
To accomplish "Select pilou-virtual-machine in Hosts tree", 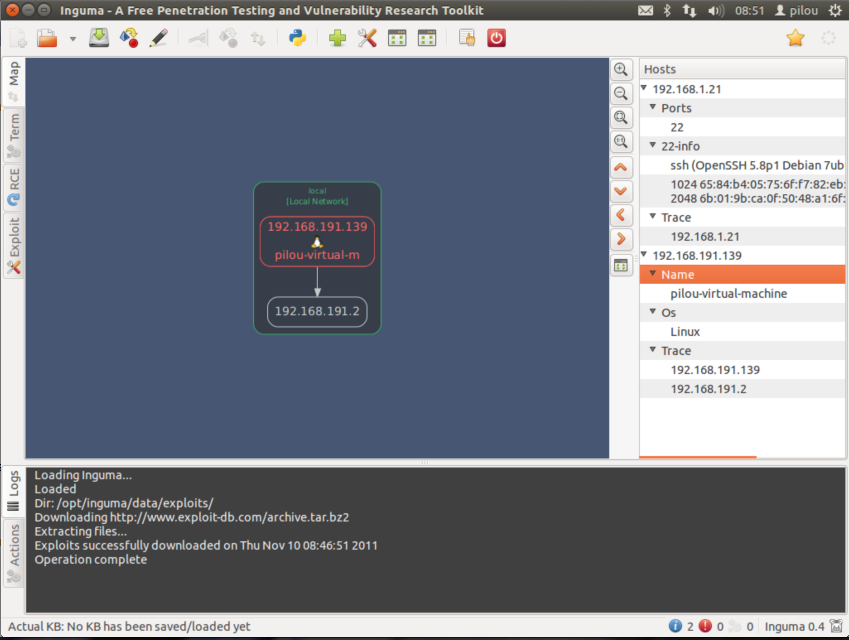I will point(728,293).
